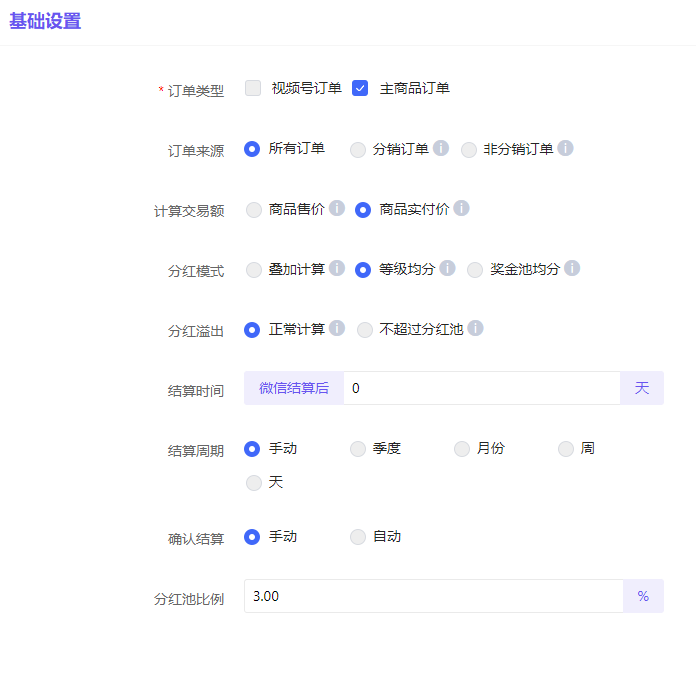Screen dimensions: 696x697
Task: Click info icon beside 商品实付价
Action: (461, 208)
